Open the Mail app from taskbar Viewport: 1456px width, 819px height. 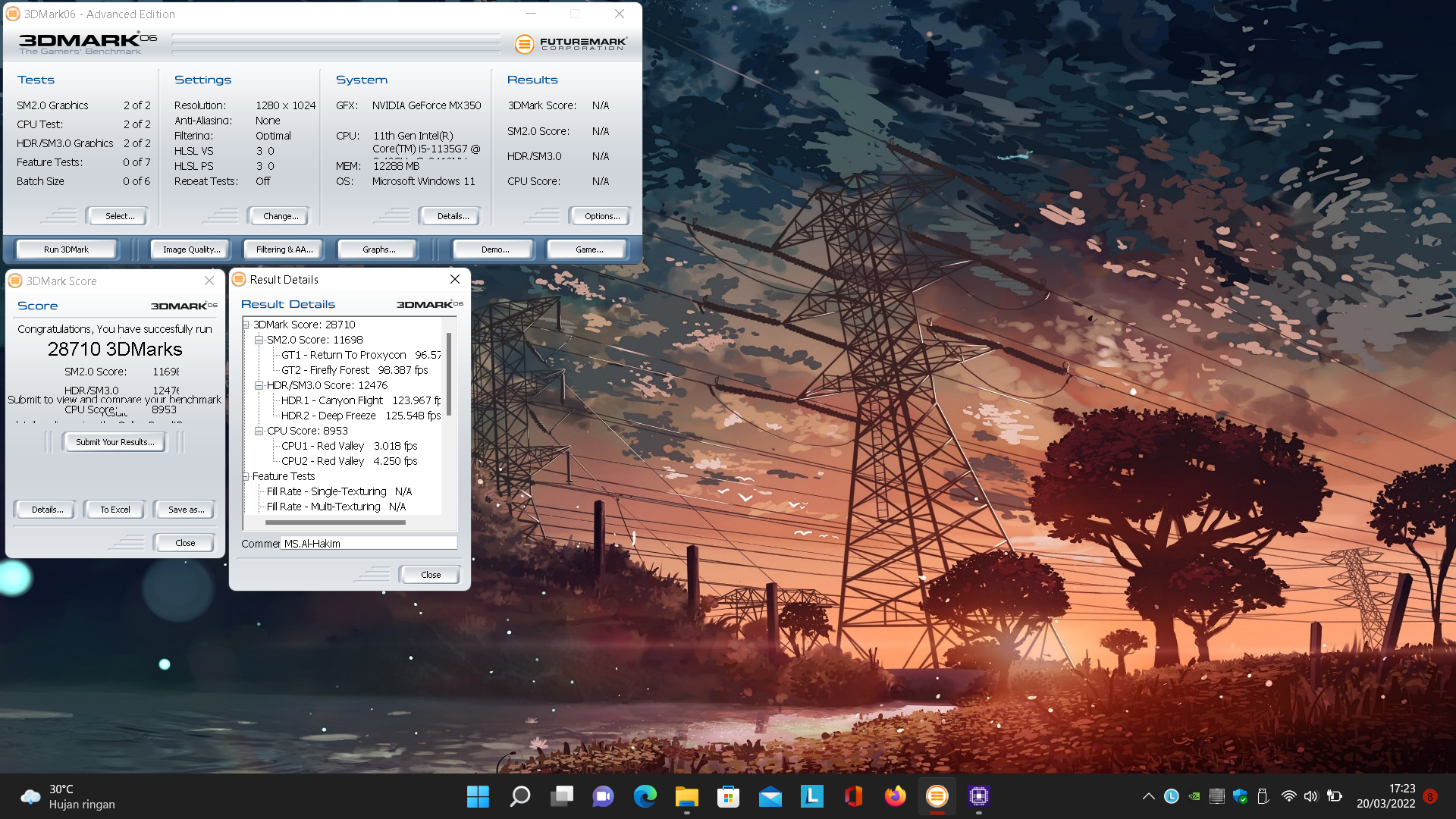coord(770,796)
